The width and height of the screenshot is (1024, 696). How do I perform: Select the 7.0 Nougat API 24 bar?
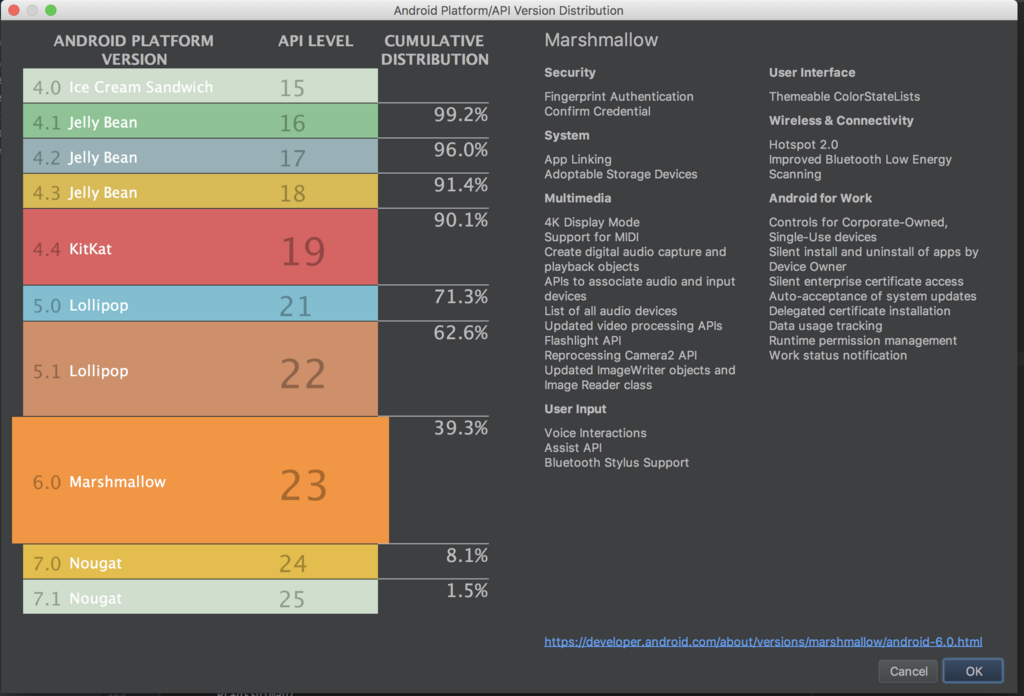coord(200,562)
